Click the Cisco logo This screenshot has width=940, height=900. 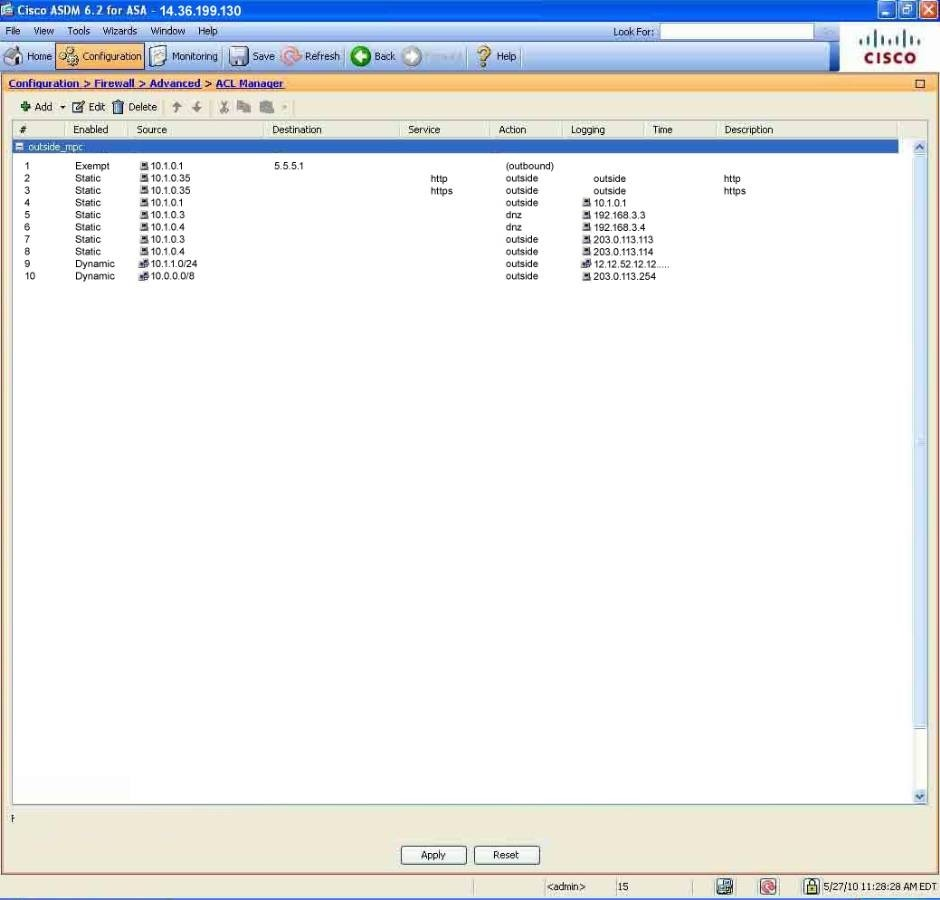[x=890, y=49]
